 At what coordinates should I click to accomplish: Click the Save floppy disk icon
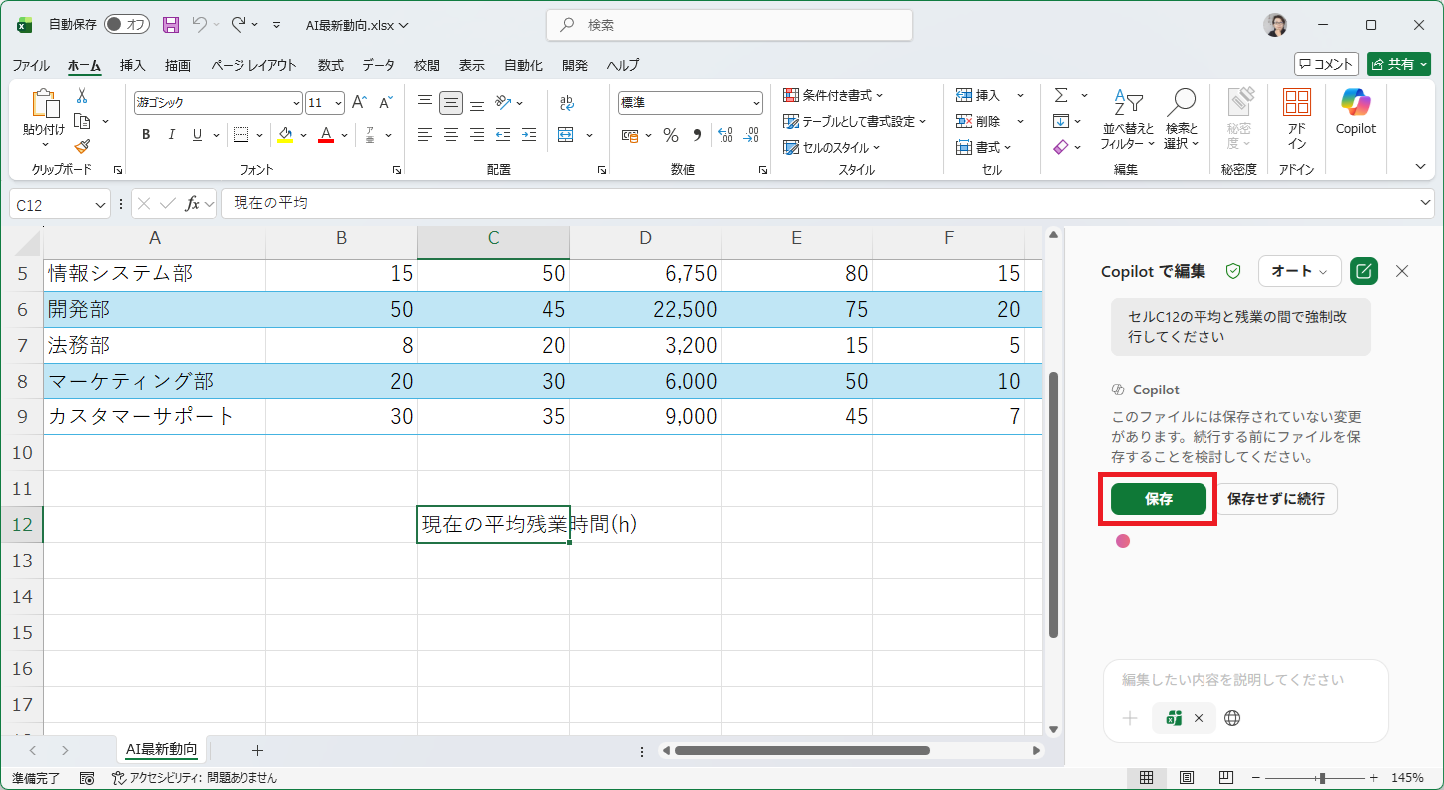tap(171, 25)
